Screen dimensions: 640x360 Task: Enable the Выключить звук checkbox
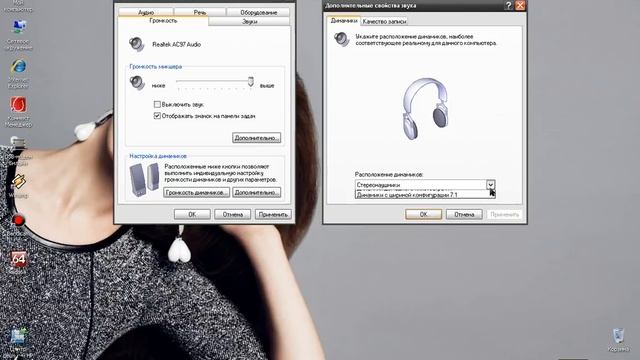157,104
